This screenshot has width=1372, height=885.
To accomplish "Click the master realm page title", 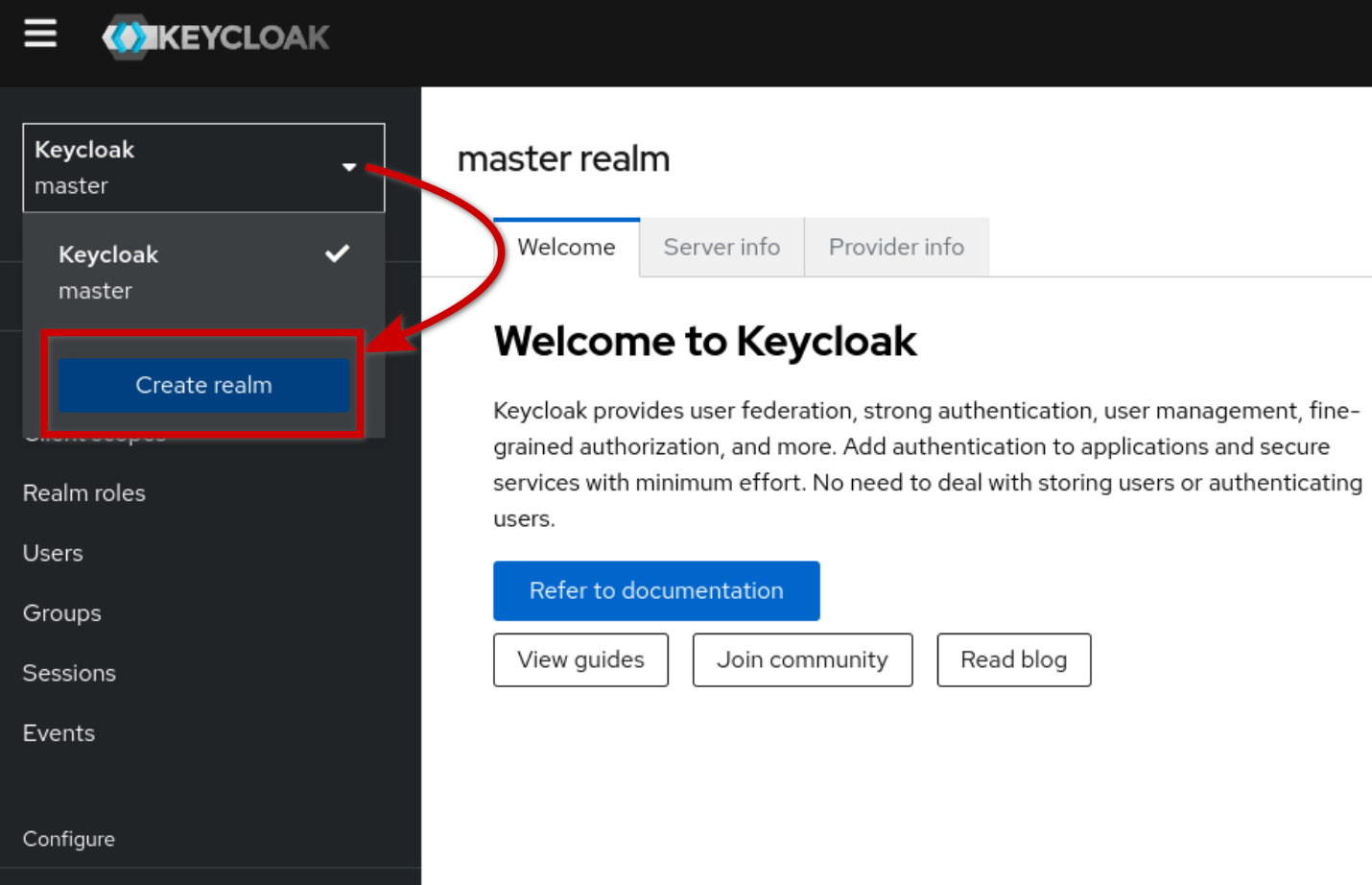I will (563, 159).
